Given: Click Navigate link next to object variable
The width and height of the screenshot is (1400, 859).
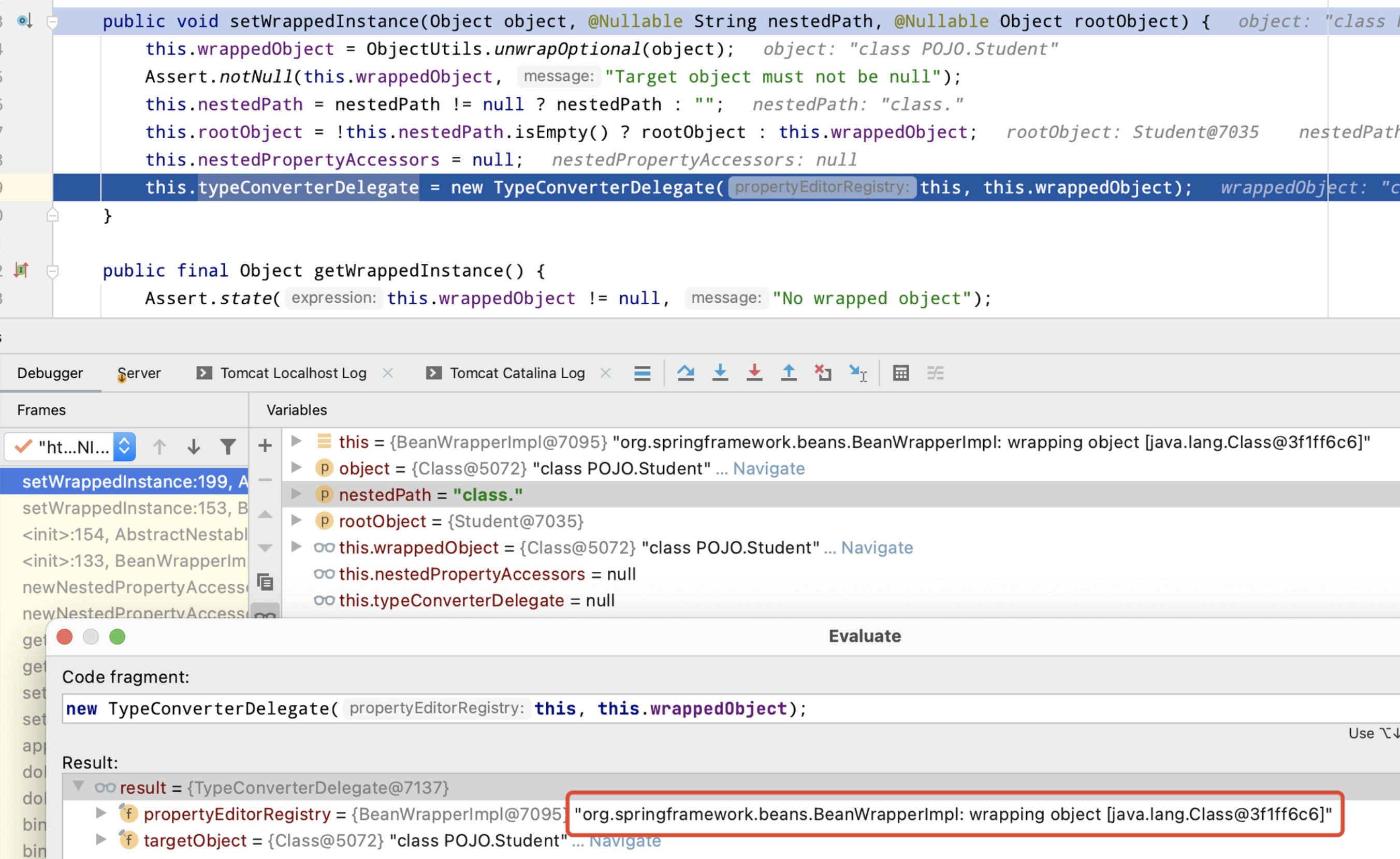Looking at the screenshot, I should [768, 469].
